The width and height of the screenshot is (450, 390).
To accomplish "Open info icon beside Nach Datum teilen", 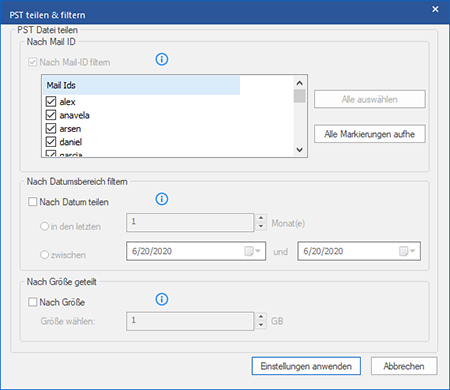I will tap(162, 199).
